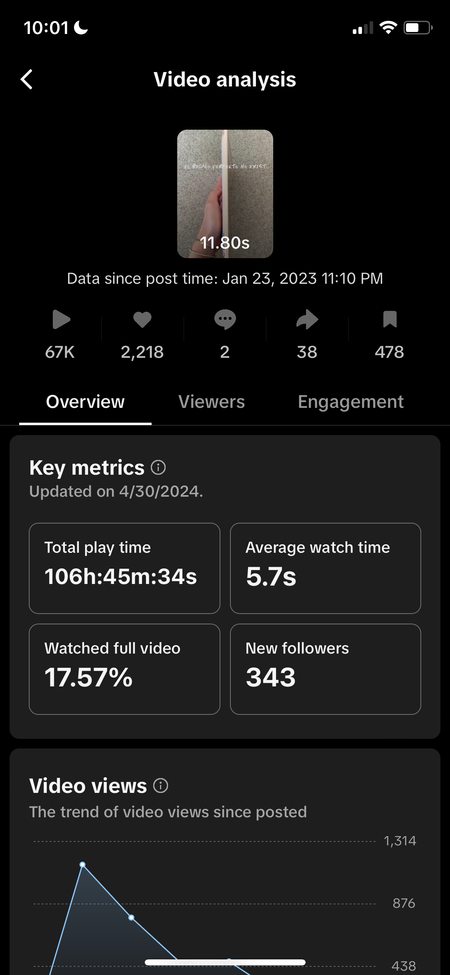Viewport: 450px width, 975px height.
Task: Select the peak point on views chart
Action: click(x=82, y=864)
